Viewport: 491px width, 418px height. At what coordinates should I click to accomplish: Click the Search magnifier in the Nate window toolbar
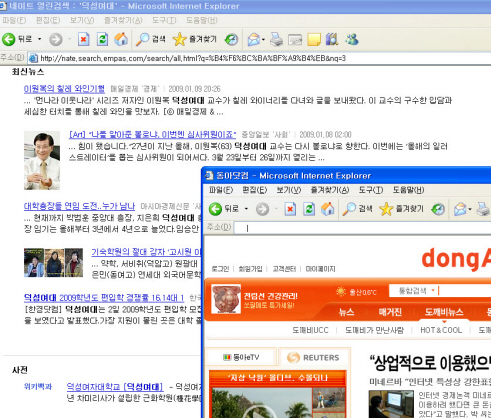(143, 39)
